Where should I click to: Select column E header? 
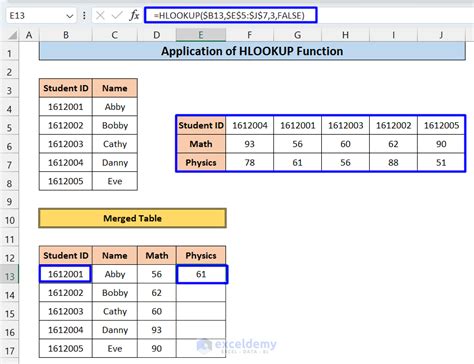pyautogui.click(x=201, y=35)
